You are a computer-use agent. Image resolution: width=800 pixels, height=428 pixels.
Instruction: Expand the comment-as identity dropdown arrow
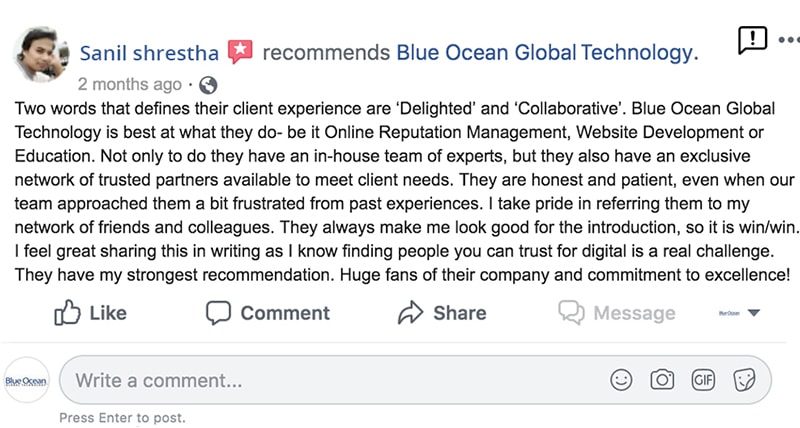(x=754, y=313)
